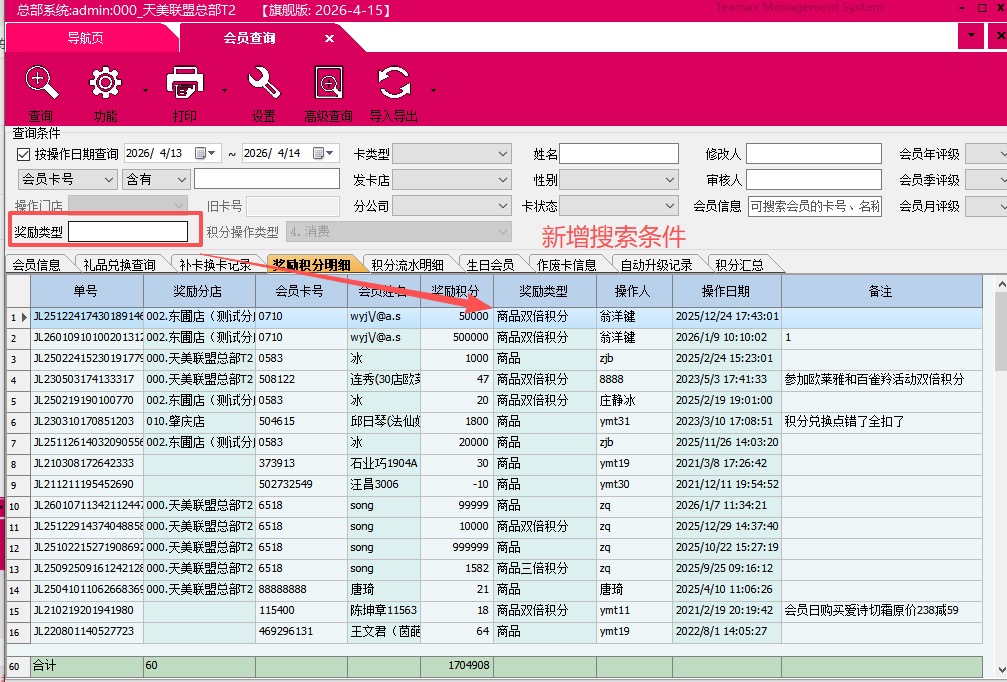Click the 奖励类型 search input field
Image resolution: width=1007 pixels, height=682 pixels.
coord(127,232)
